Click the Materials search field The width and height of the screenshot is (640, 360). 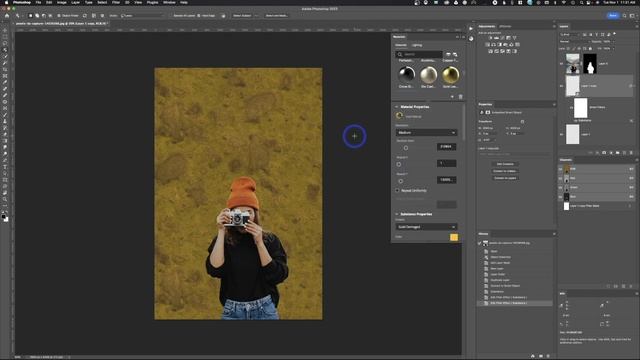(x=420, y=54)
